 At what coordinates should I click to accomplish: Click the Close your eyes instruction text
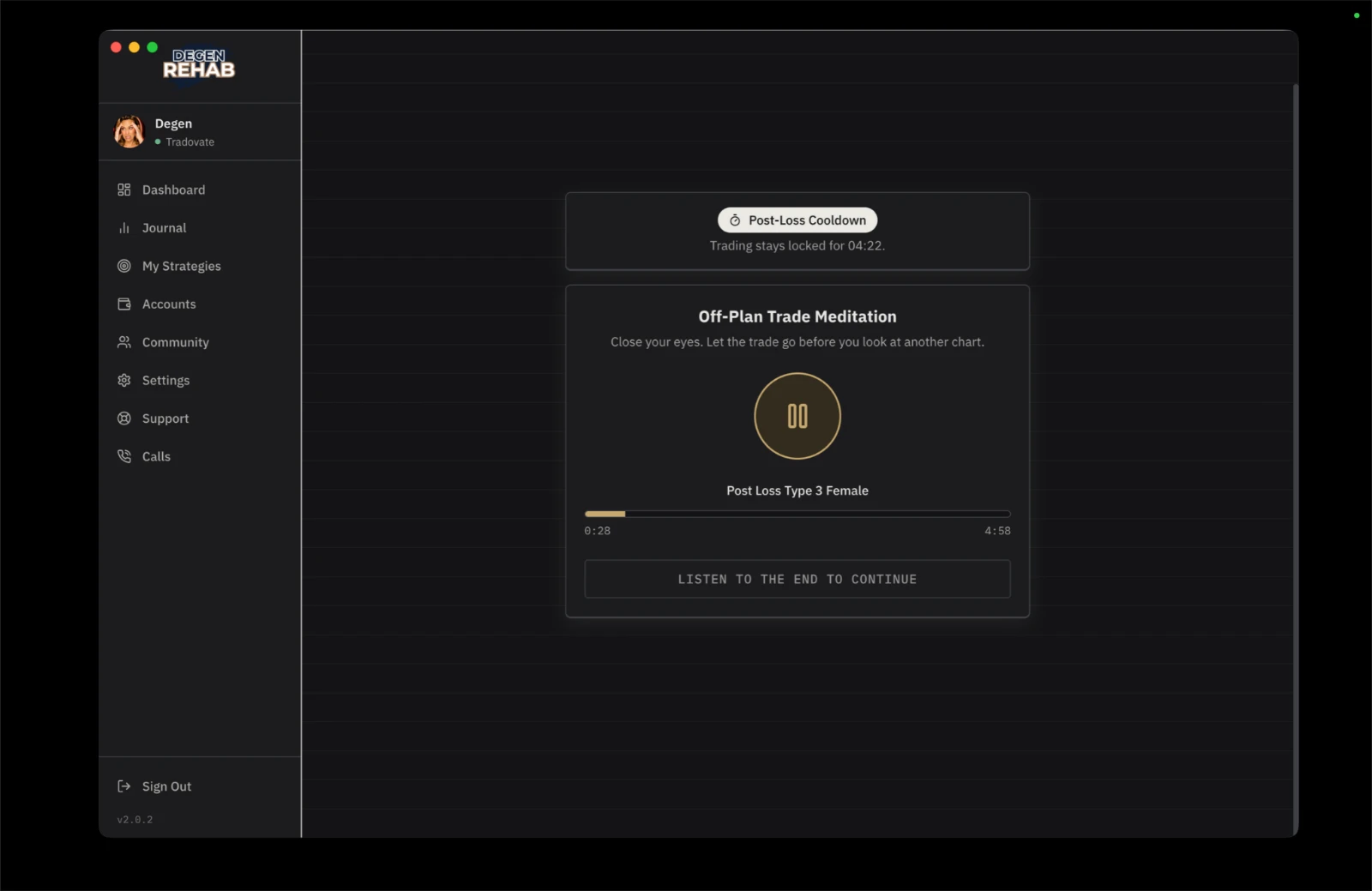pyautogui.click(x=797, y=342)
